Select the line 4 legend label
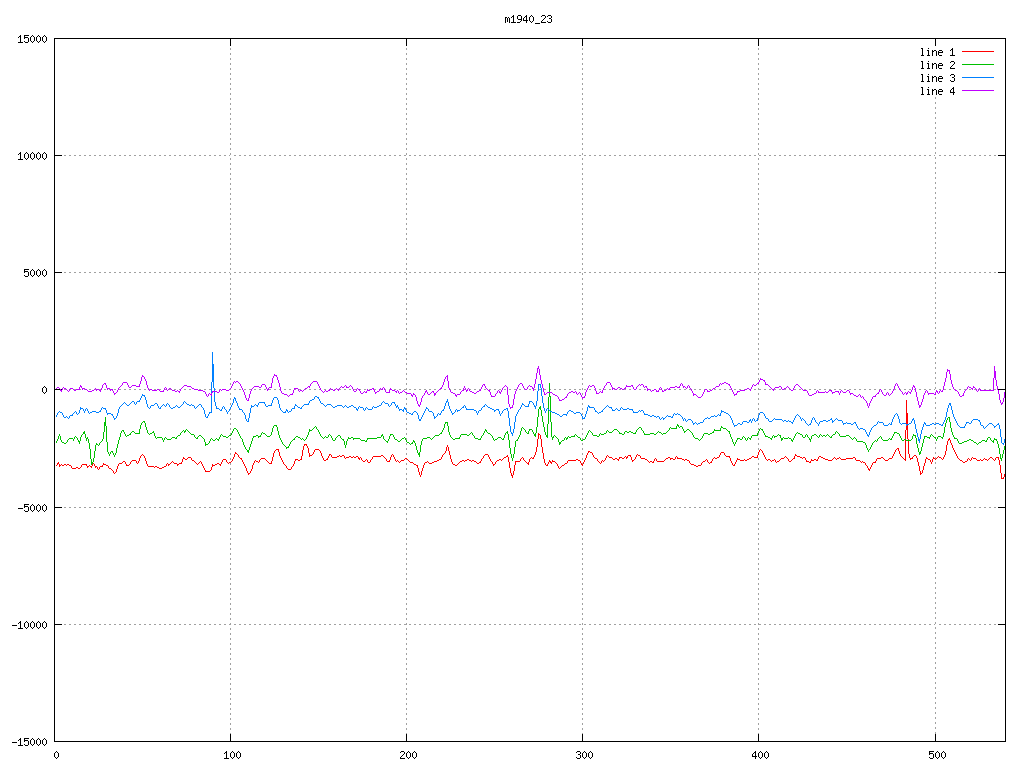 (937, 91)
